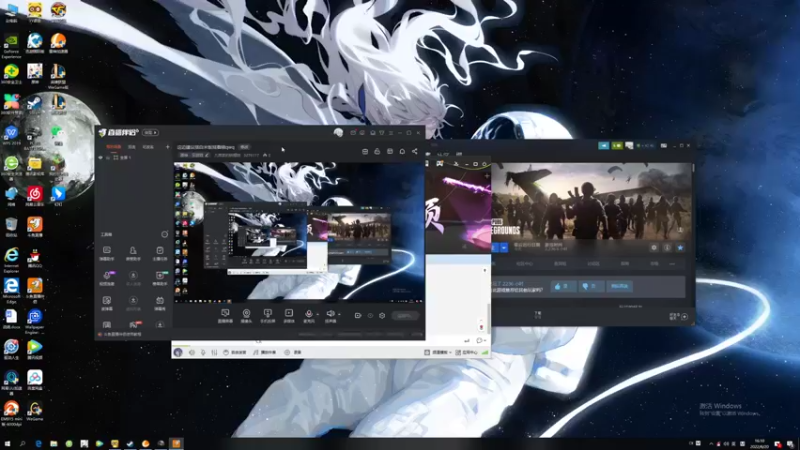Screen dimensions: 800x450
Task: Open the speaker dropdown arrow
Action: [x=339, y=314]
